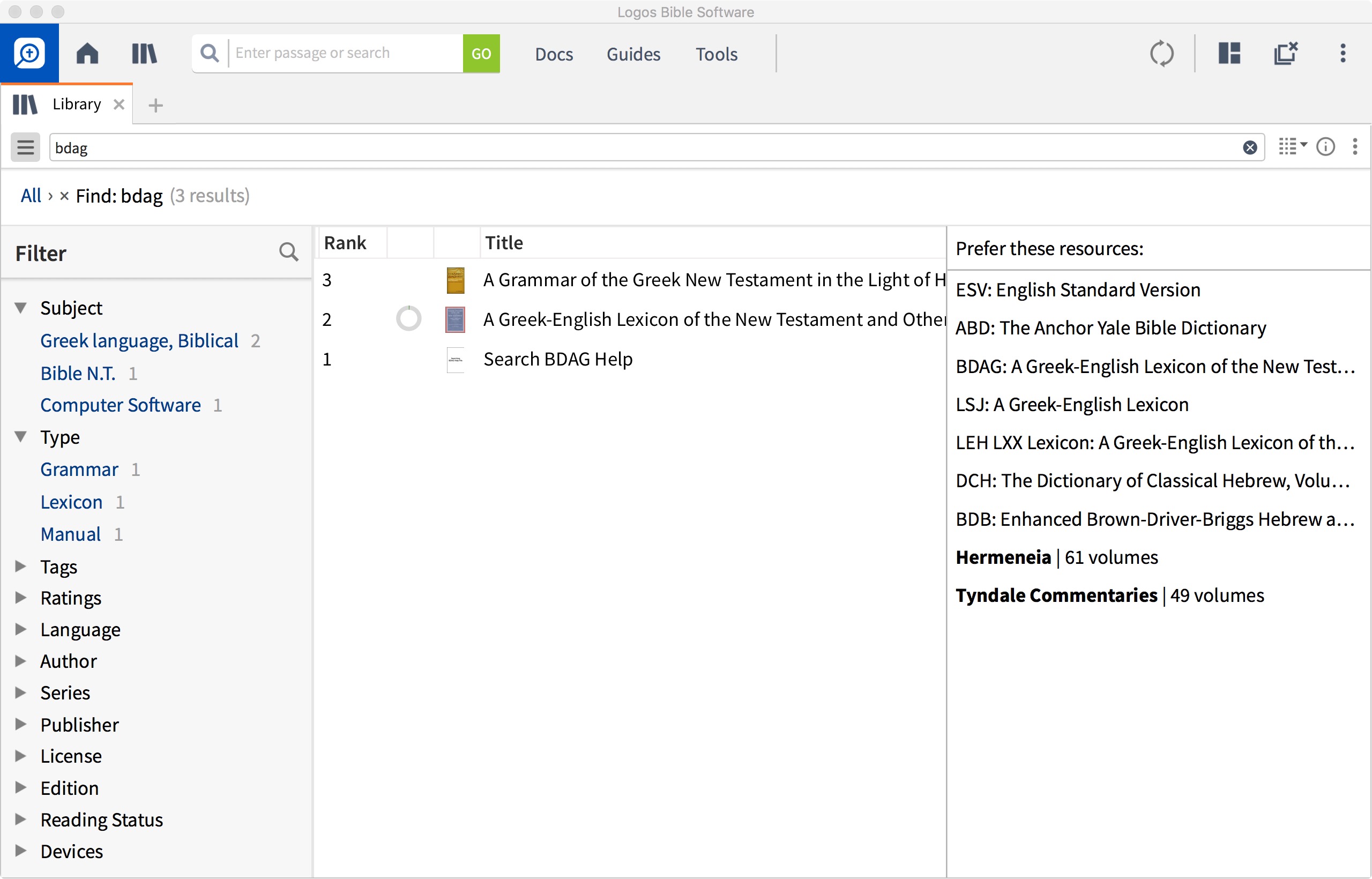Image resolution: width=1372 pixels, height=879 pixels.
Task: Click the Search BDAG Help document icon
Action: coord(455,360)
